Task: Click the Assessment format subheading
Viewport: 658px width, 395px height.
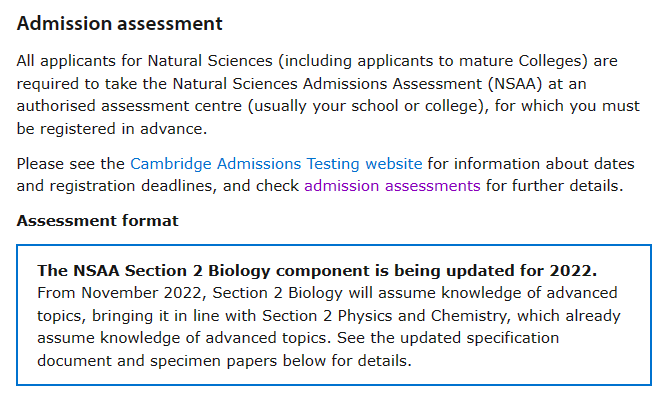Action: [97, 220]
